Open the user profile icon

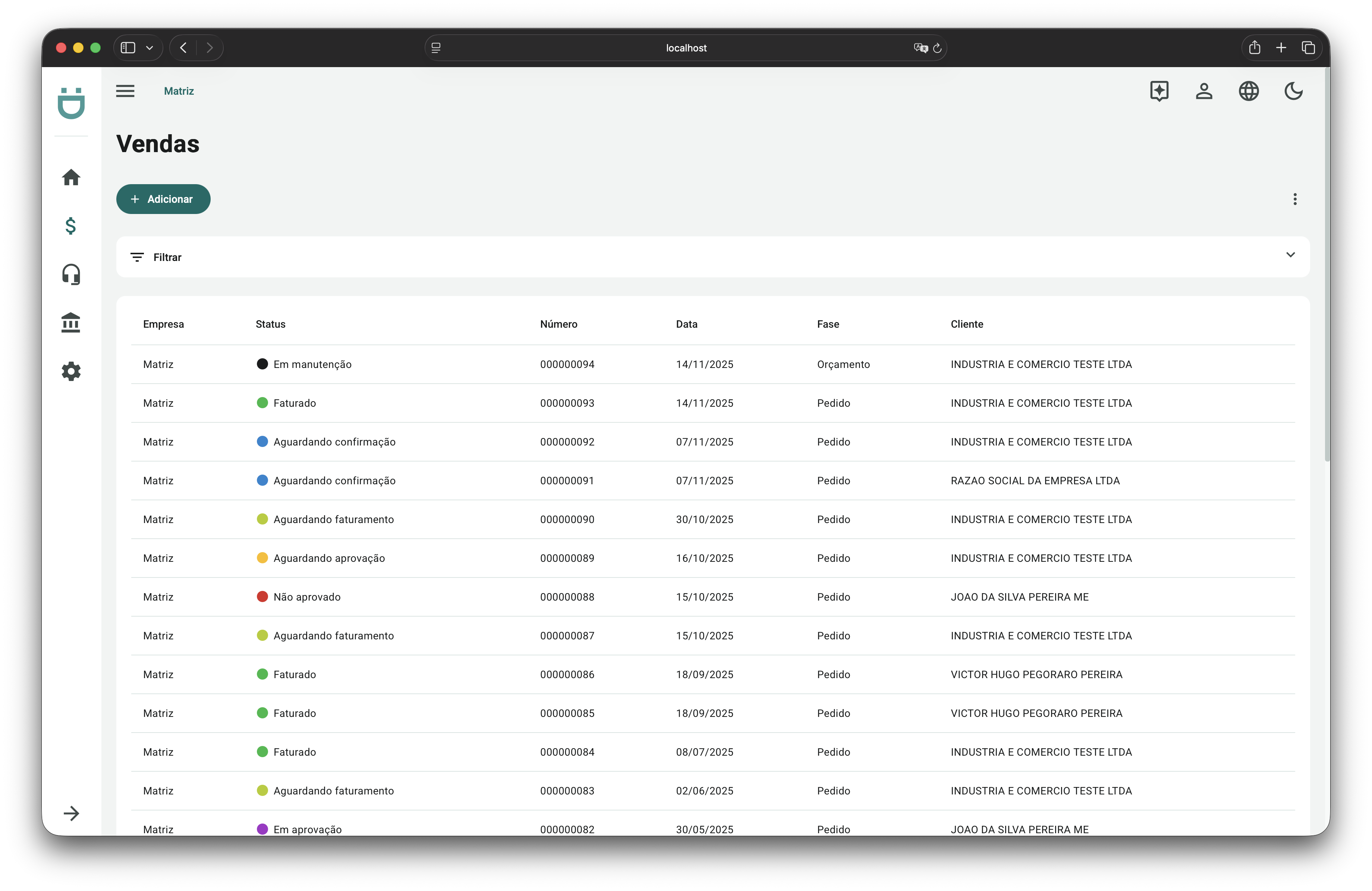pos(1204,91)
